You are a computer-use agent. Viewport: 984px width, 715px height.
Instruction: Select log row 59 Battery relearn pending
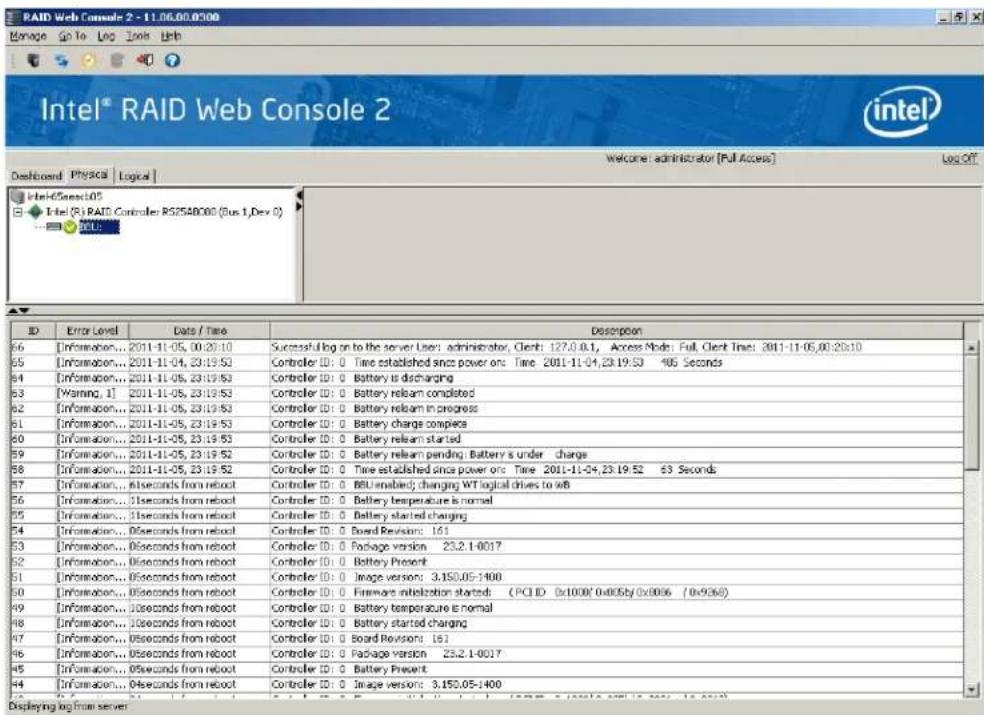pyautogui.click(x=487, y=454)
